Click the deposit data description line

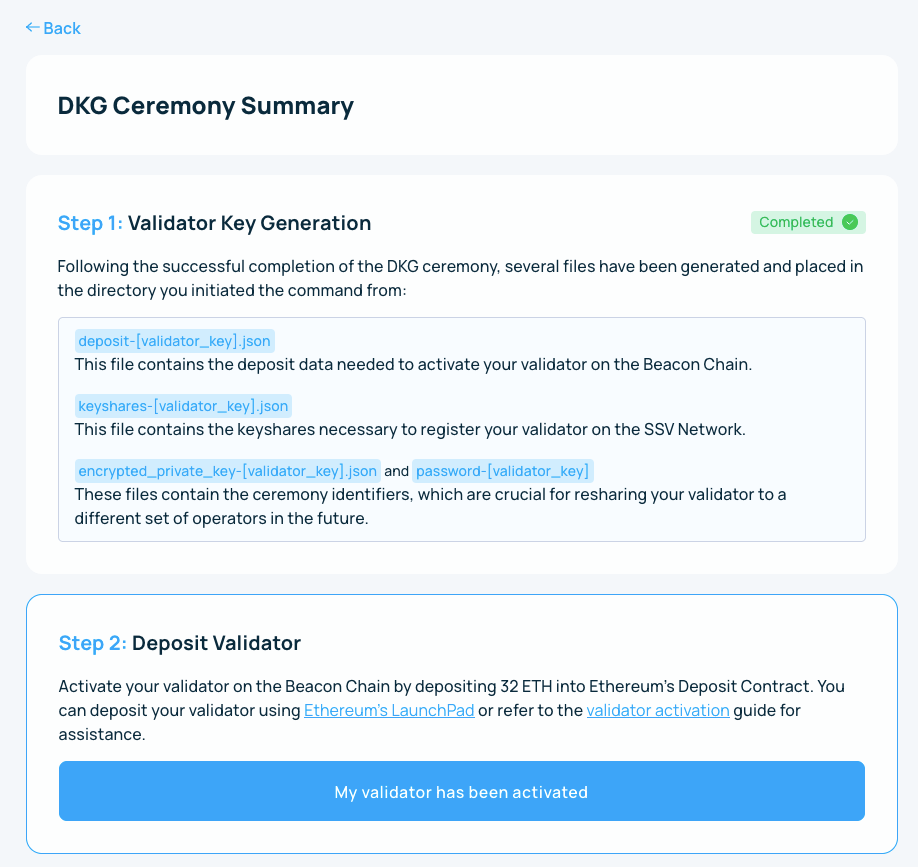(413, 364)
